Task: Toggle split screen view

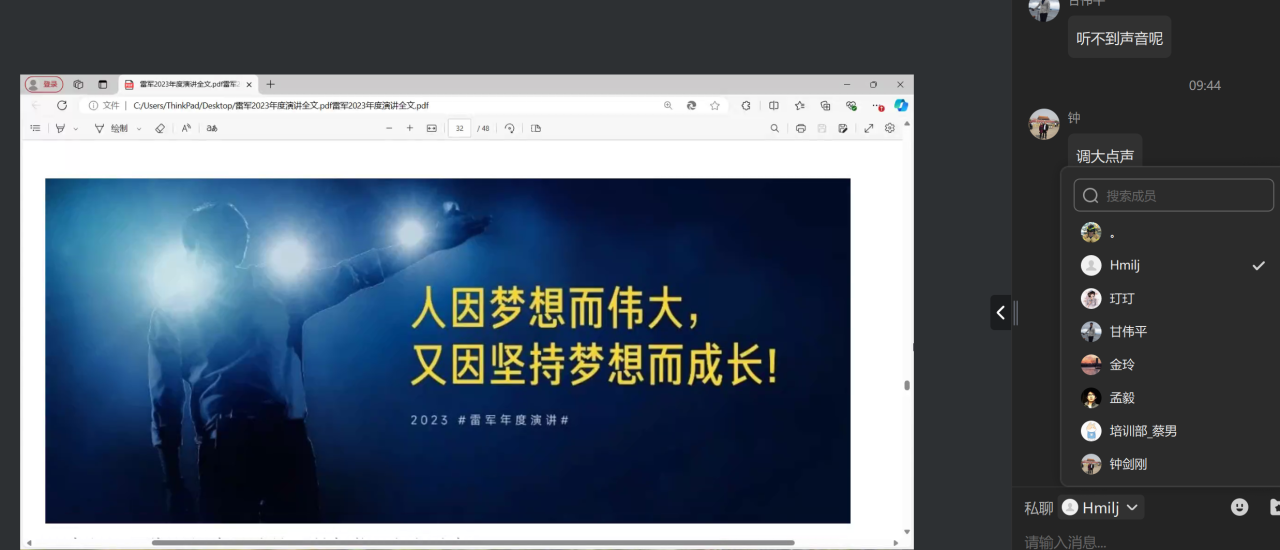Action: pos(773,105)
